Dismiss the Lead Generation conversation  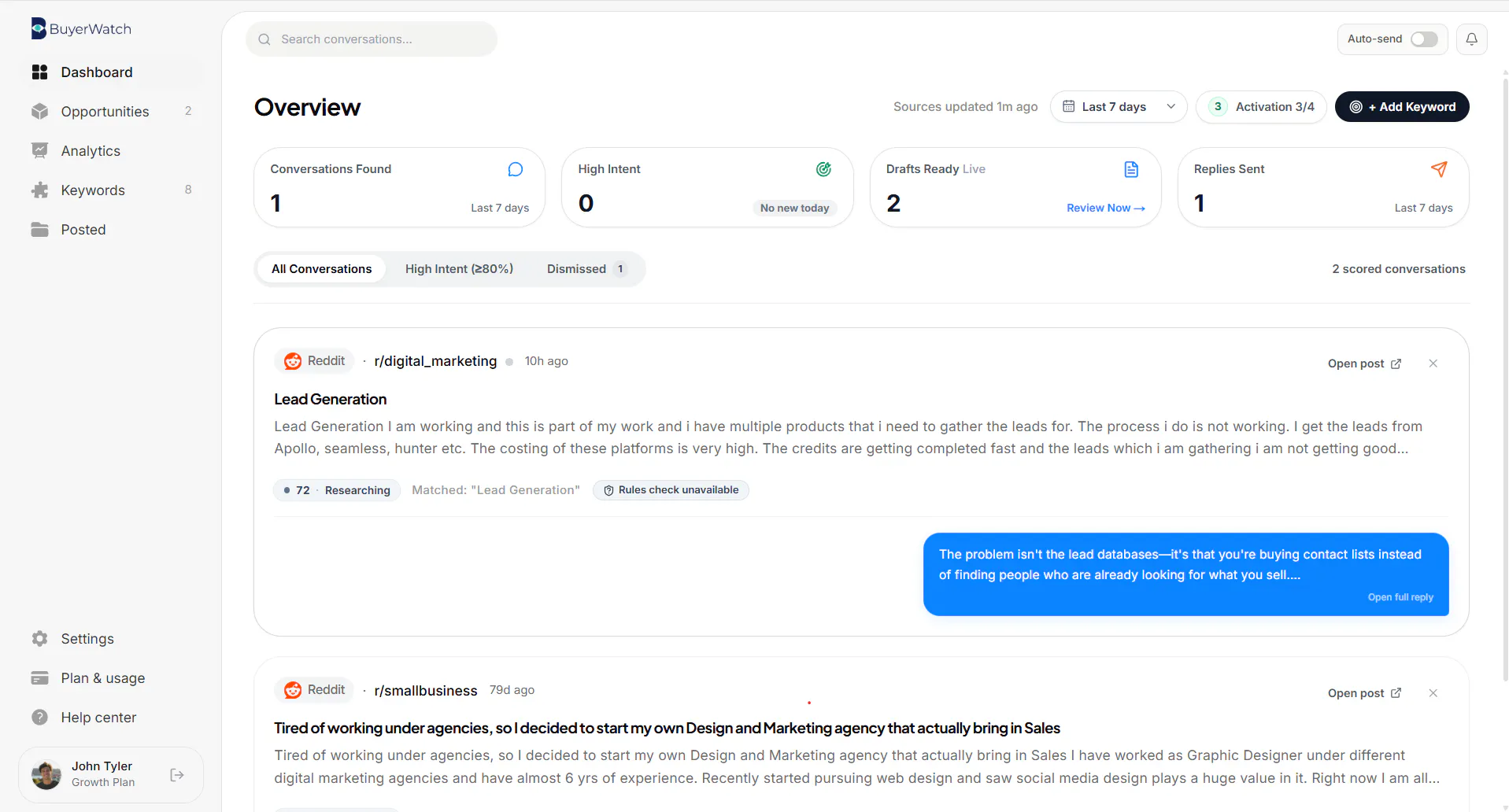click(x=1433, y=364)
